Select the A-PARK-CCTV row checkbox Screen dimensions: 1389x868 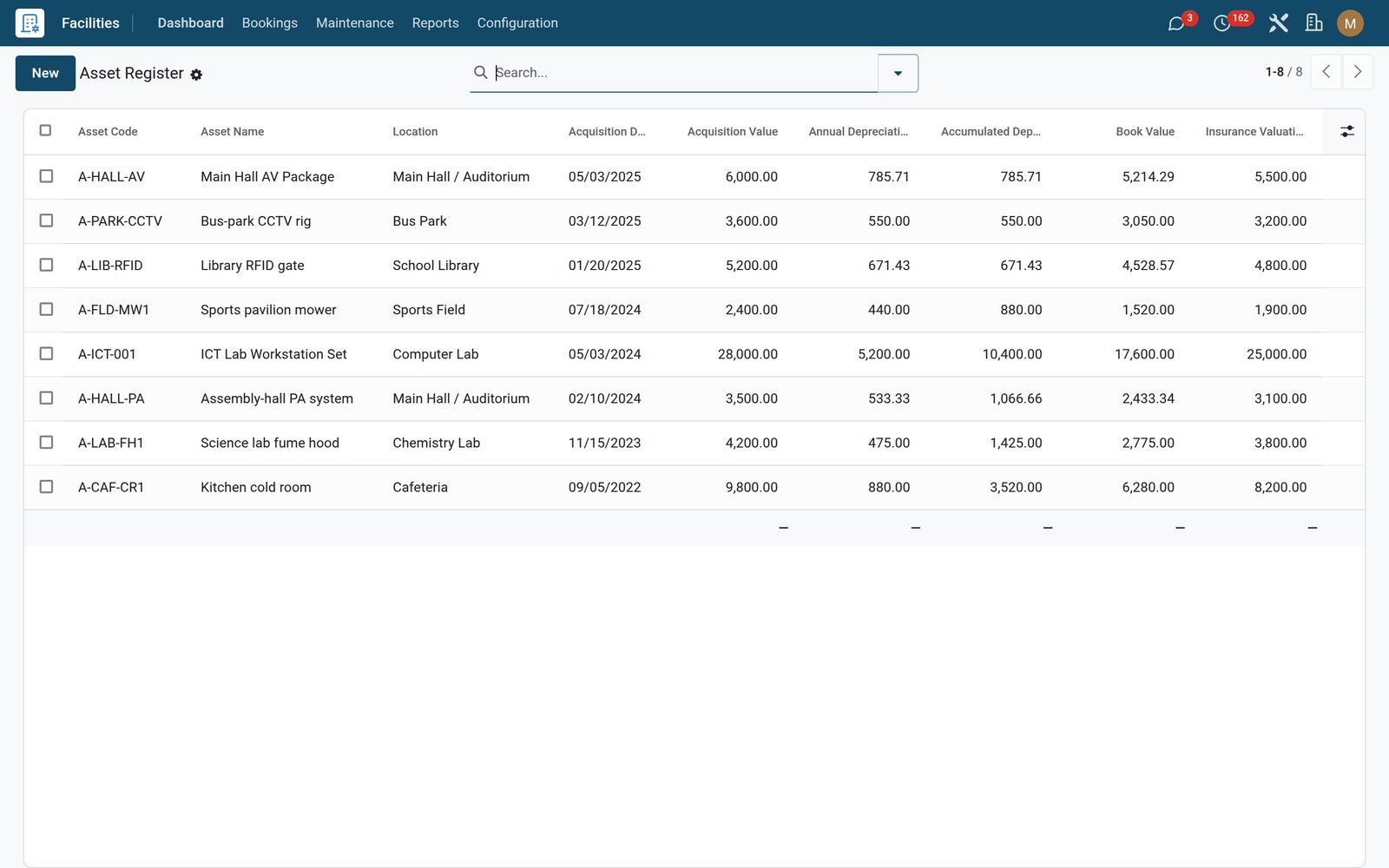46,220
